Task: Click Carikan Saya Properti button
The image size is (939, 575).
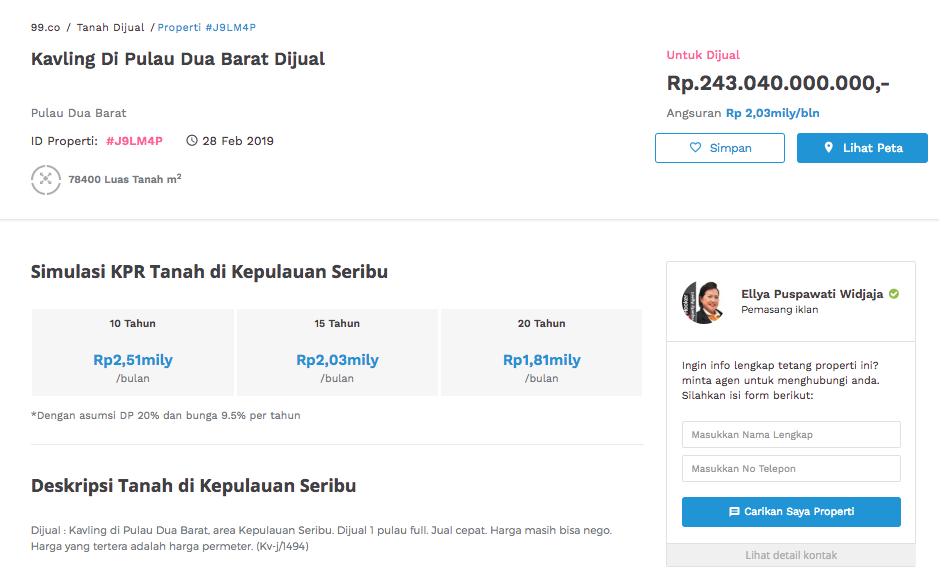Action: [x=790, y=512]
